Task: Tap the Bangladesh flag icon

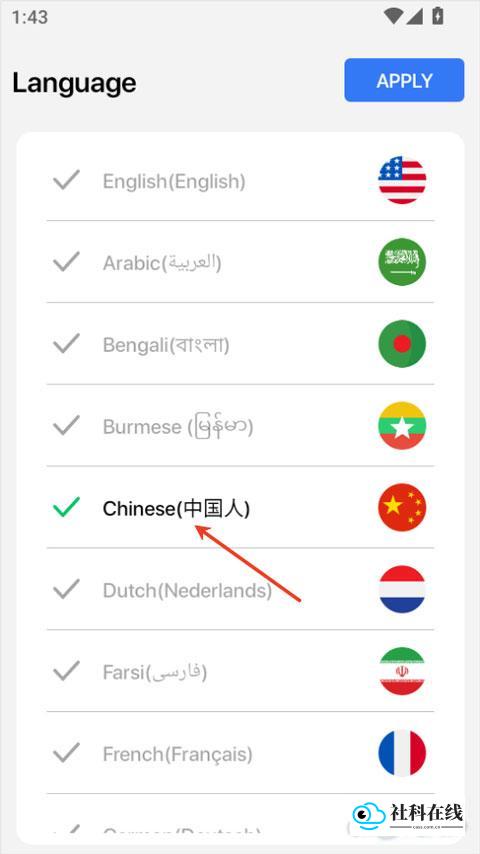Action: click(402, 344)
